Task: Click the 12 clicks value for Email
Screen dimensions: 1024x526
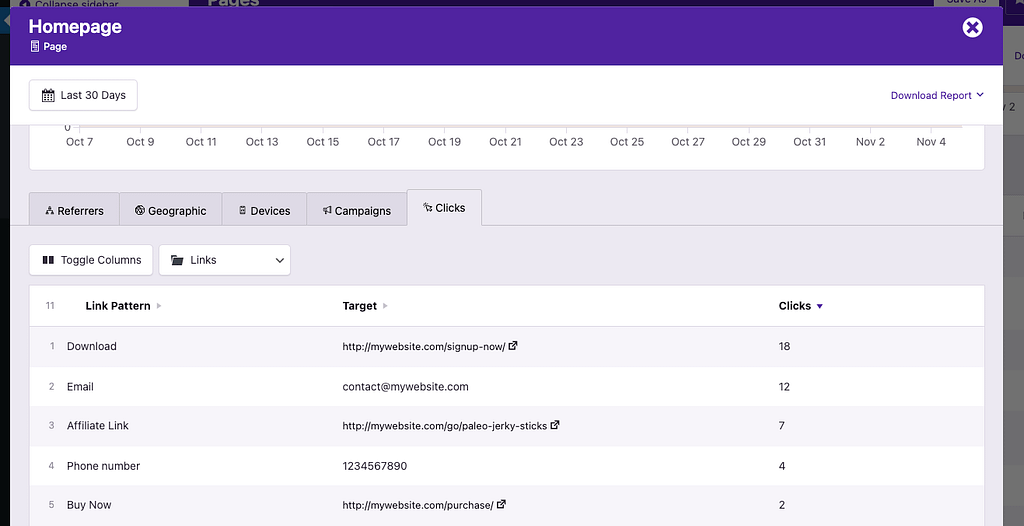Action: 784,387
